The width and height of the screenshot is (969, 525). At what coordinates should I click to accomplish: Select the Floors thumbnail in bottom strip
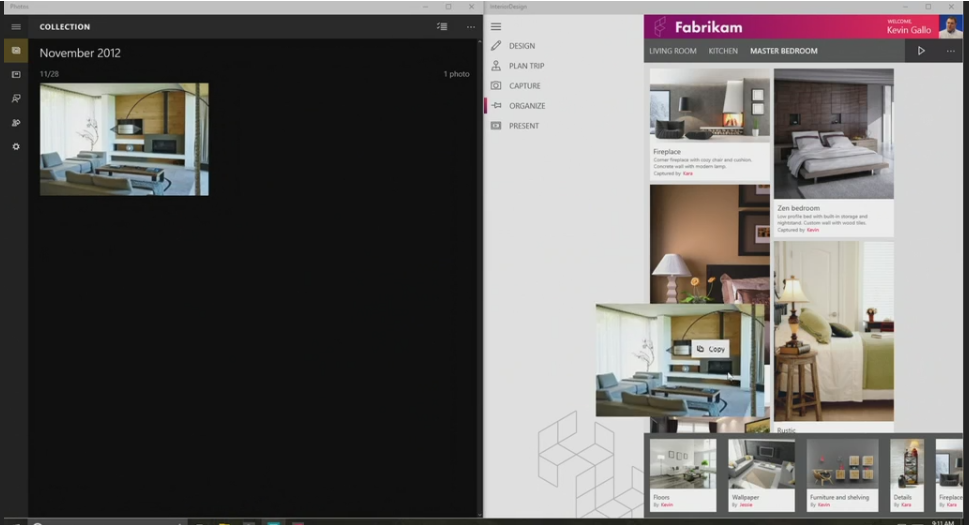click(683, 474)
